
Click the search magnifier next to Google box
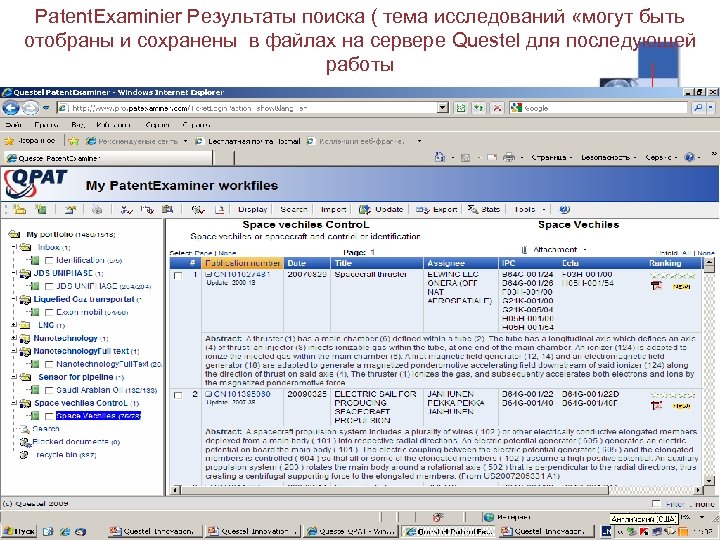[x=698, y=108]
